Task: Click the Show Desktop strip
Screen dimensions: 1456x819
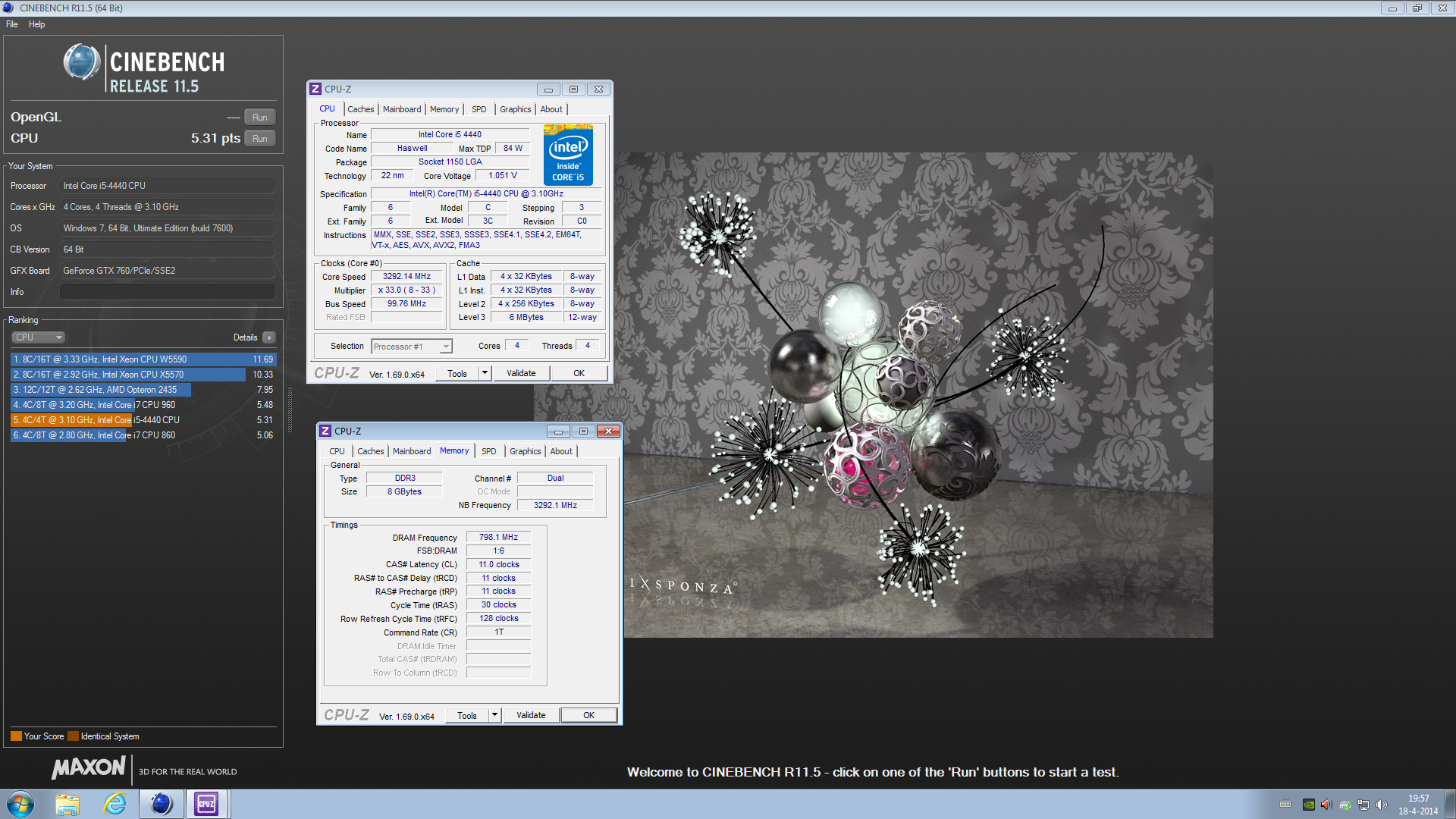Action: coord(1450,804)
